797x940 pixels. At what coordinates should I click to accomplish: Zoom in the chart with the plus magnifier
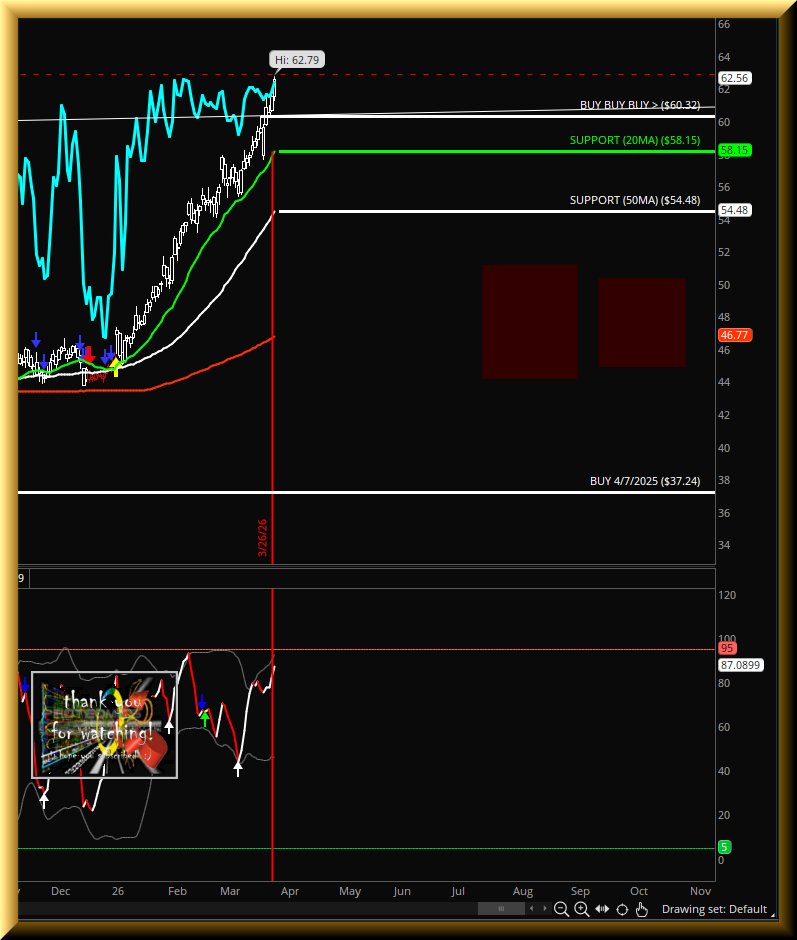pyautogui.click(x=581, y=909)
